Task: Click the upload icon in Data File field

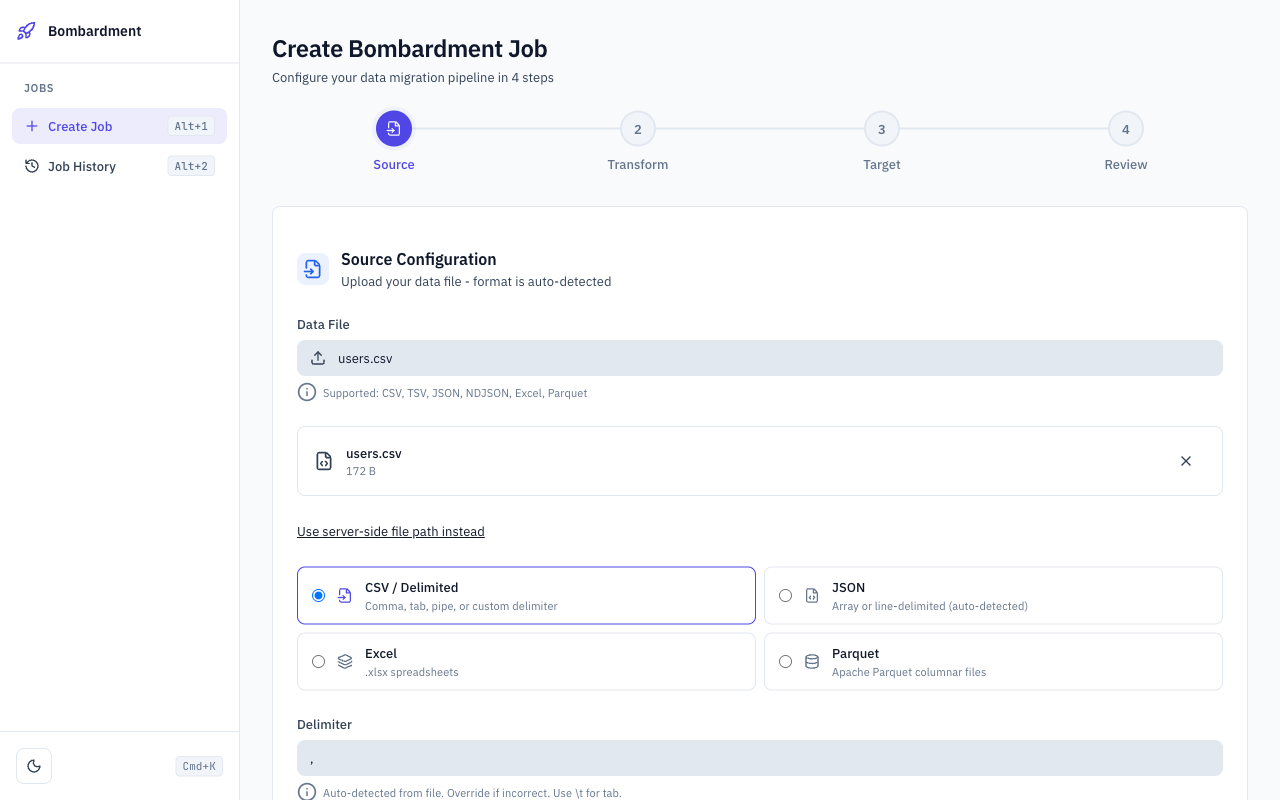Action: click(319, 357)
